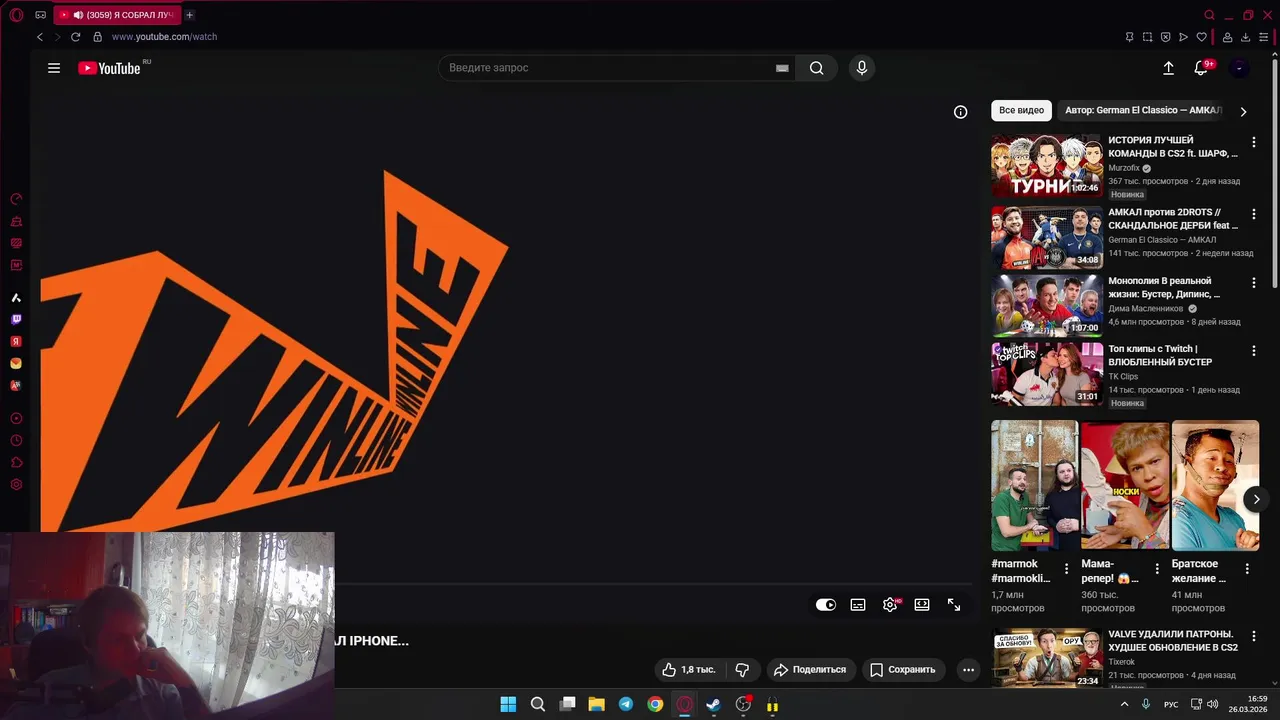
Task: Take a snapshot with Opera capture tool
Action: coord(1147,37)
